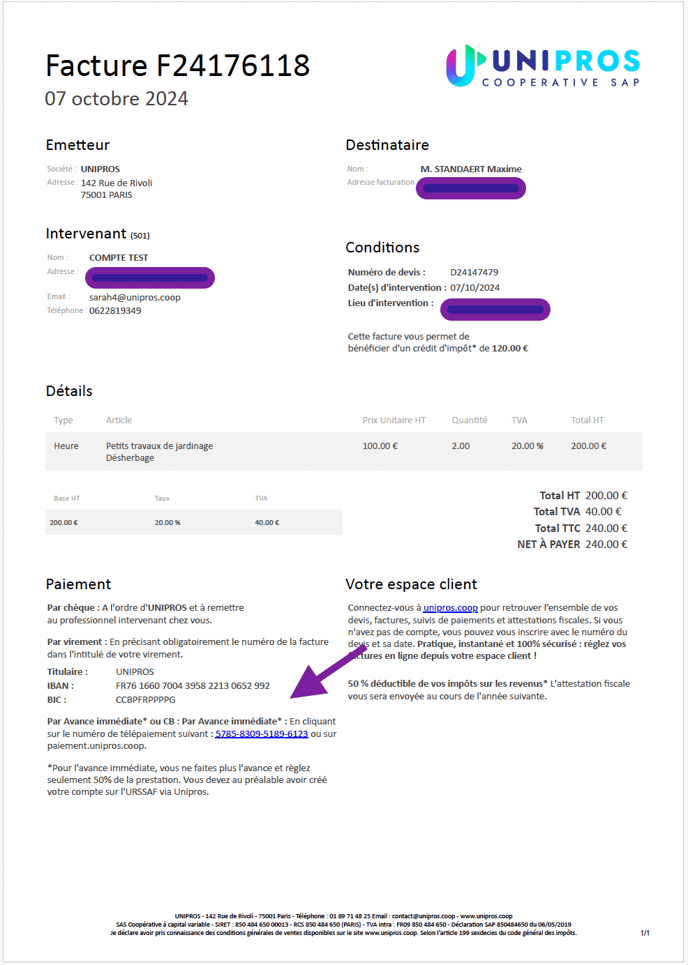Image resolution: width=688 pixels, height=965 pixels.
Task: Click paiement.unipros.coop text in payment section
Action: pyautogui.click(x=97, y=746)
